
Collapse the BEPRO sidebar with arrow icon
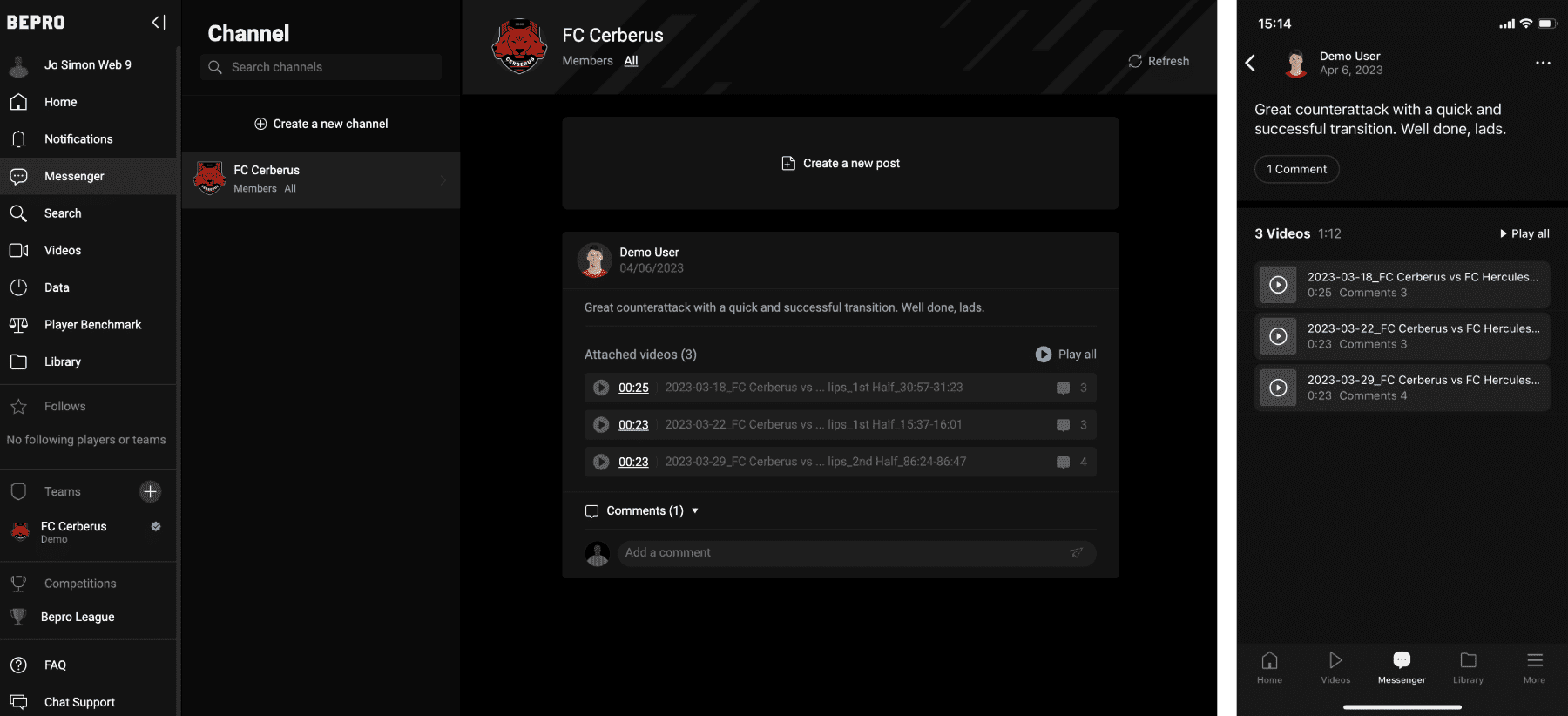click(x=159, y=22)
